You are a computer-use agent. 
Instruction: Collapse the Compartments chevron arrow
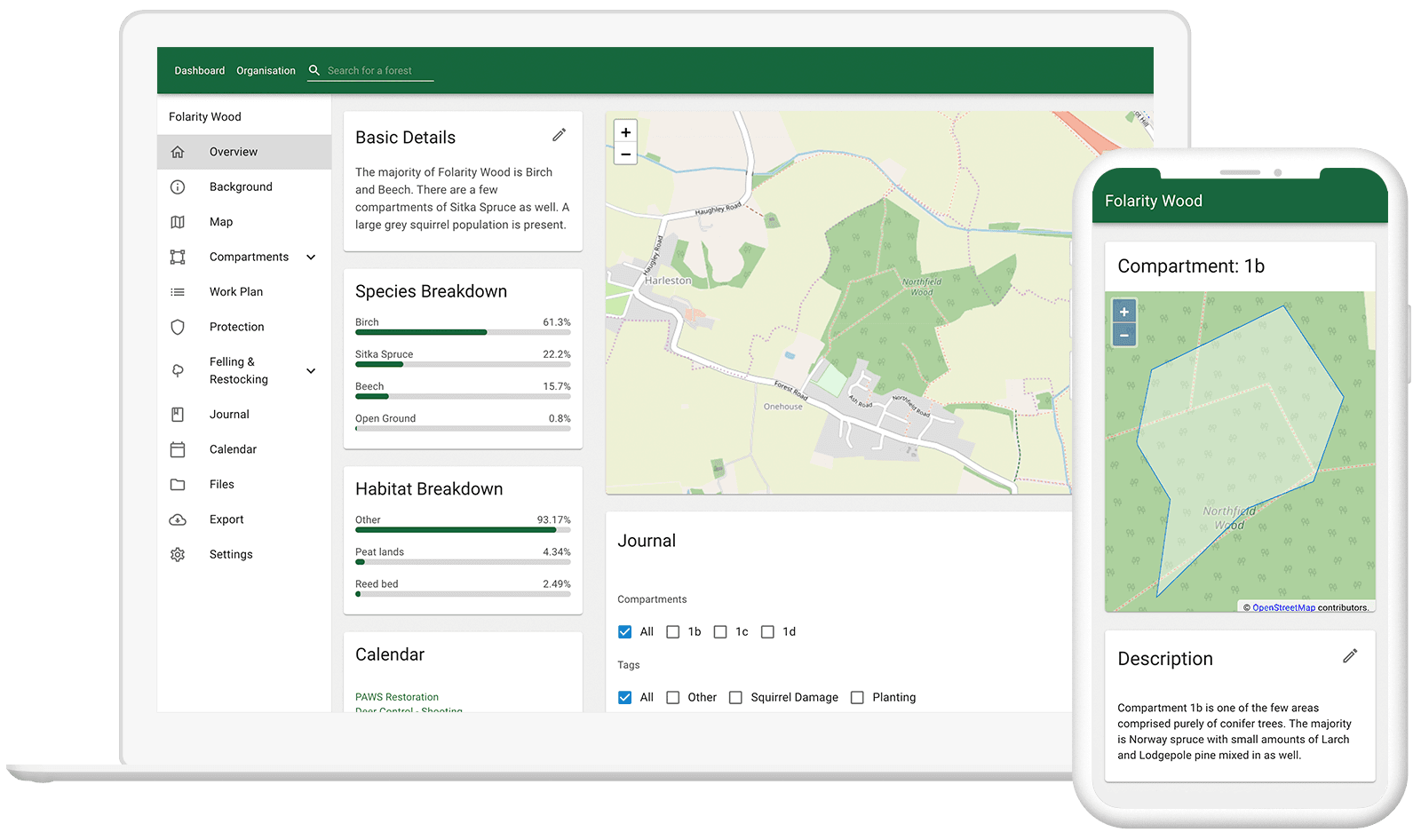point(310,257)
